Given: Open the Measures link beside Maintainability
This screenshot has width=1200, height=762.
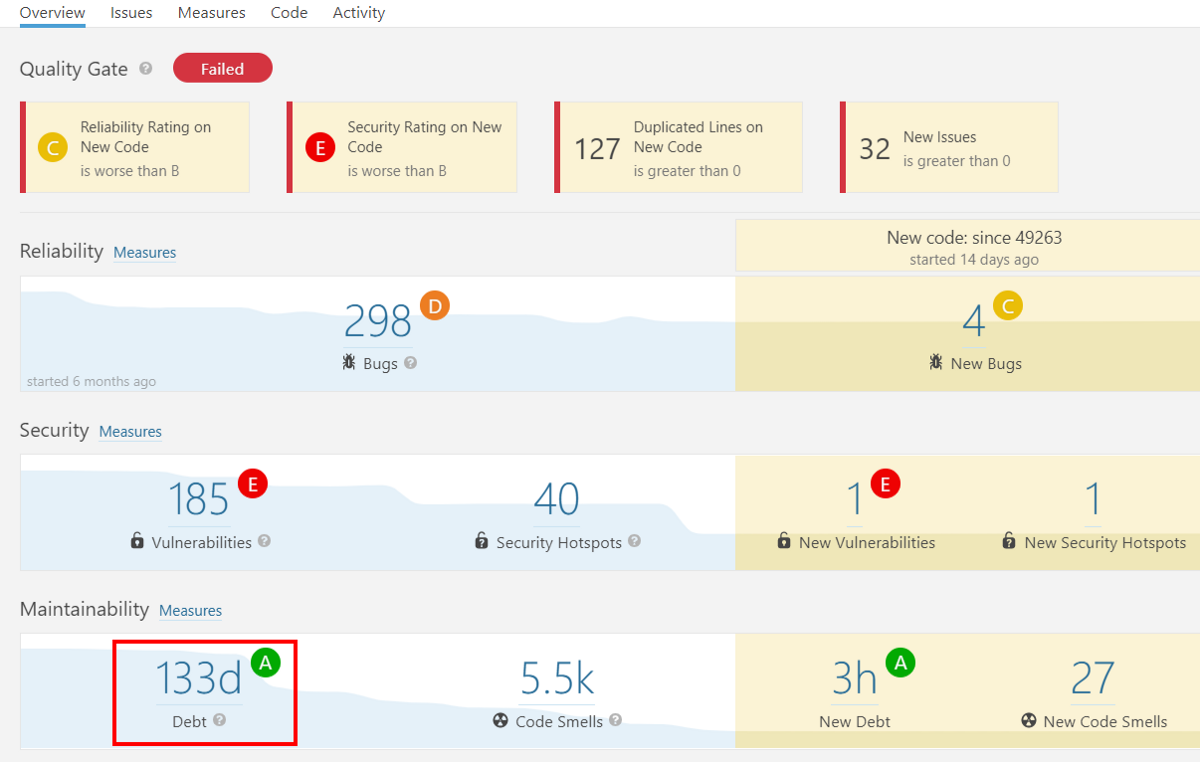Looking at the screenshot, I should click(x=190, y=611).
